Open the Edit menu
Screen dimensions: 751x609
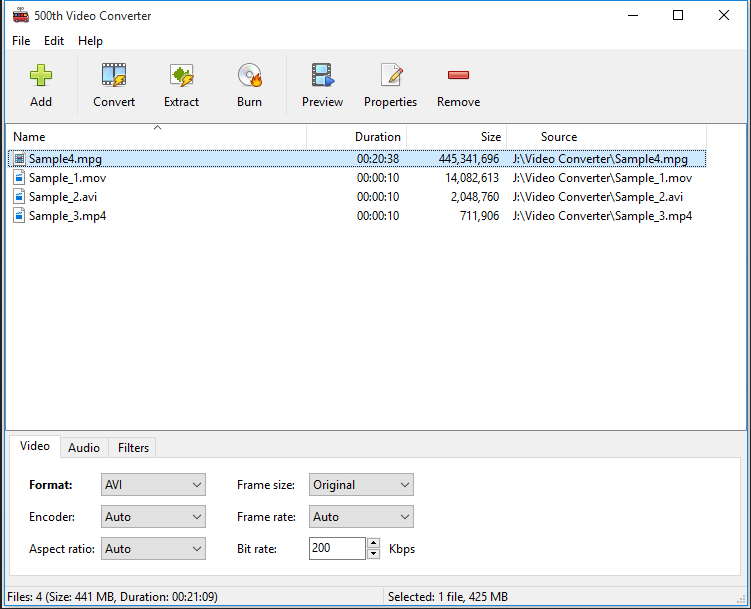(54, 41)
